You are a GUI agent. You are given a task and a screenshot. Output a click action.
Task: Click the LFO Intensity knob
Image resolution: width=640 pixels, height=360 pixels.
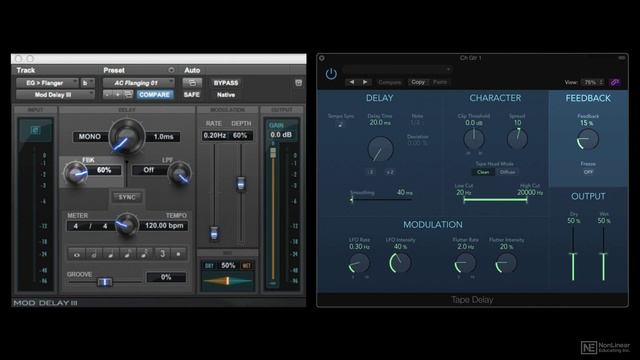(x=400, y=262)
